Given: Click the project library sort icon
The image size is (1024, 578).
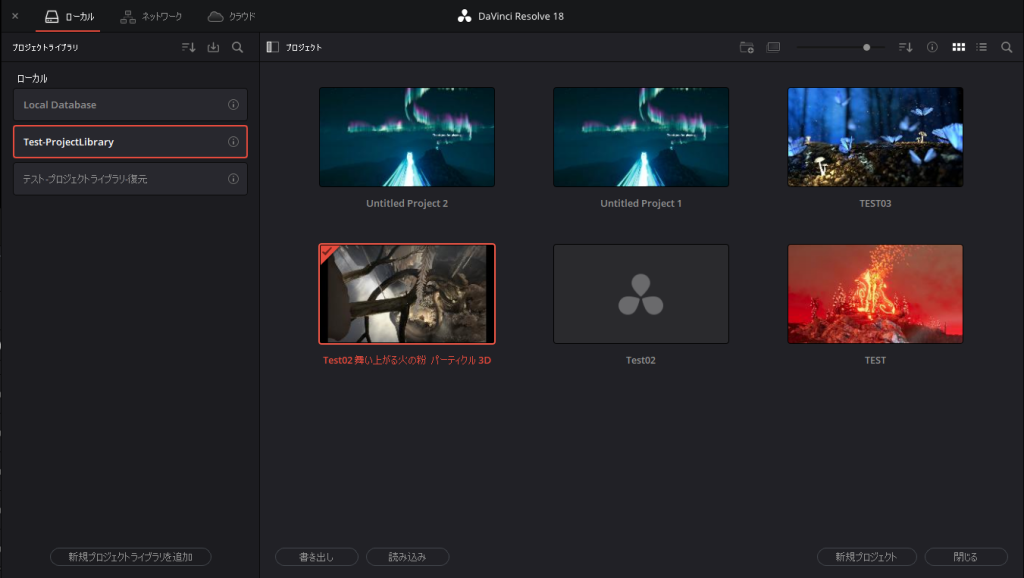Looking at the screenshot, I should tap(188, 47).
